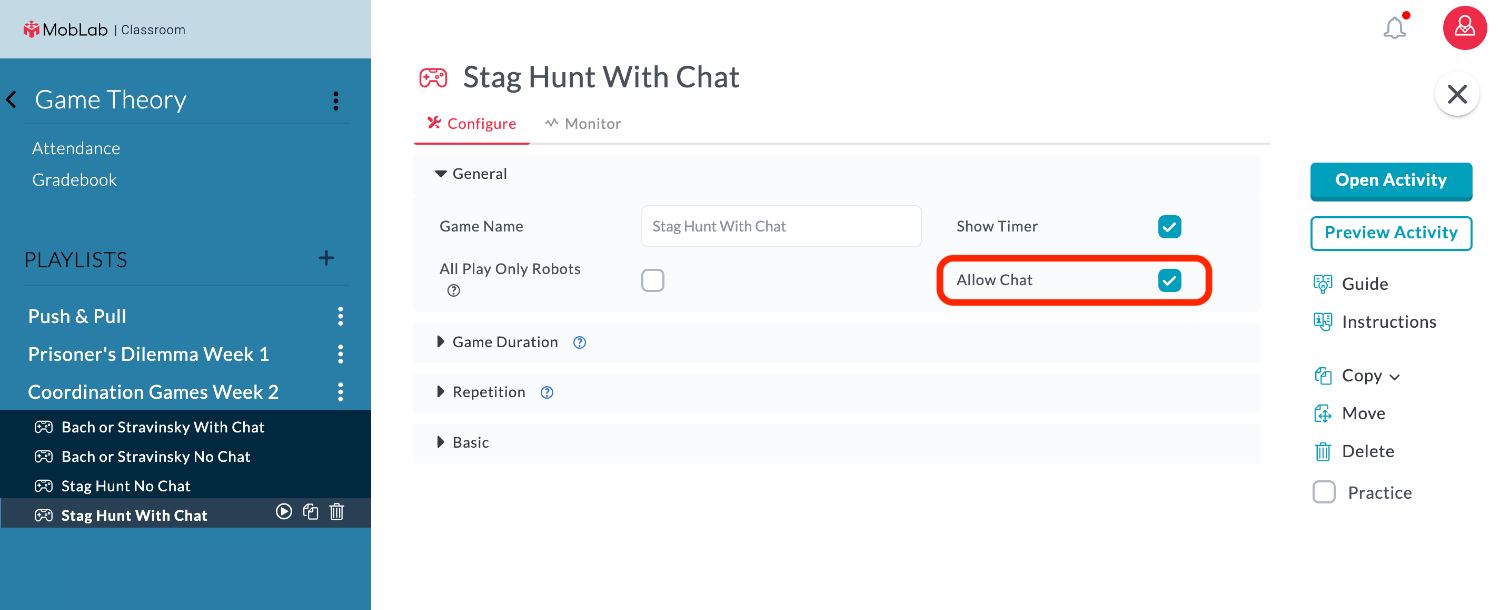
Task: Click the trash icon beside Stag Hunt With Chat
Action: (x=337, y=512)
